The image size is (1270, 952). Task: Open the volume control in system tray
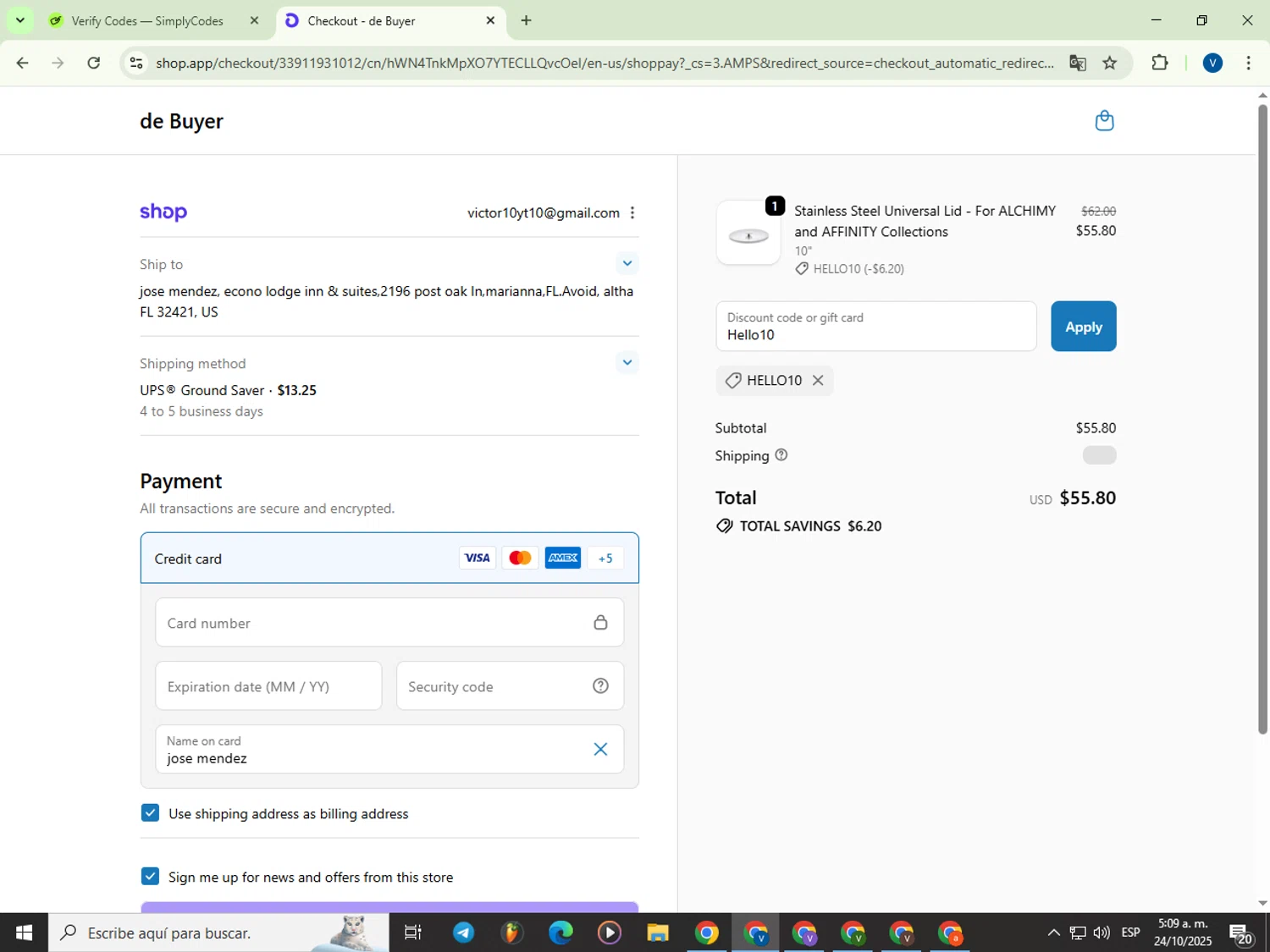coord(1101,933)
